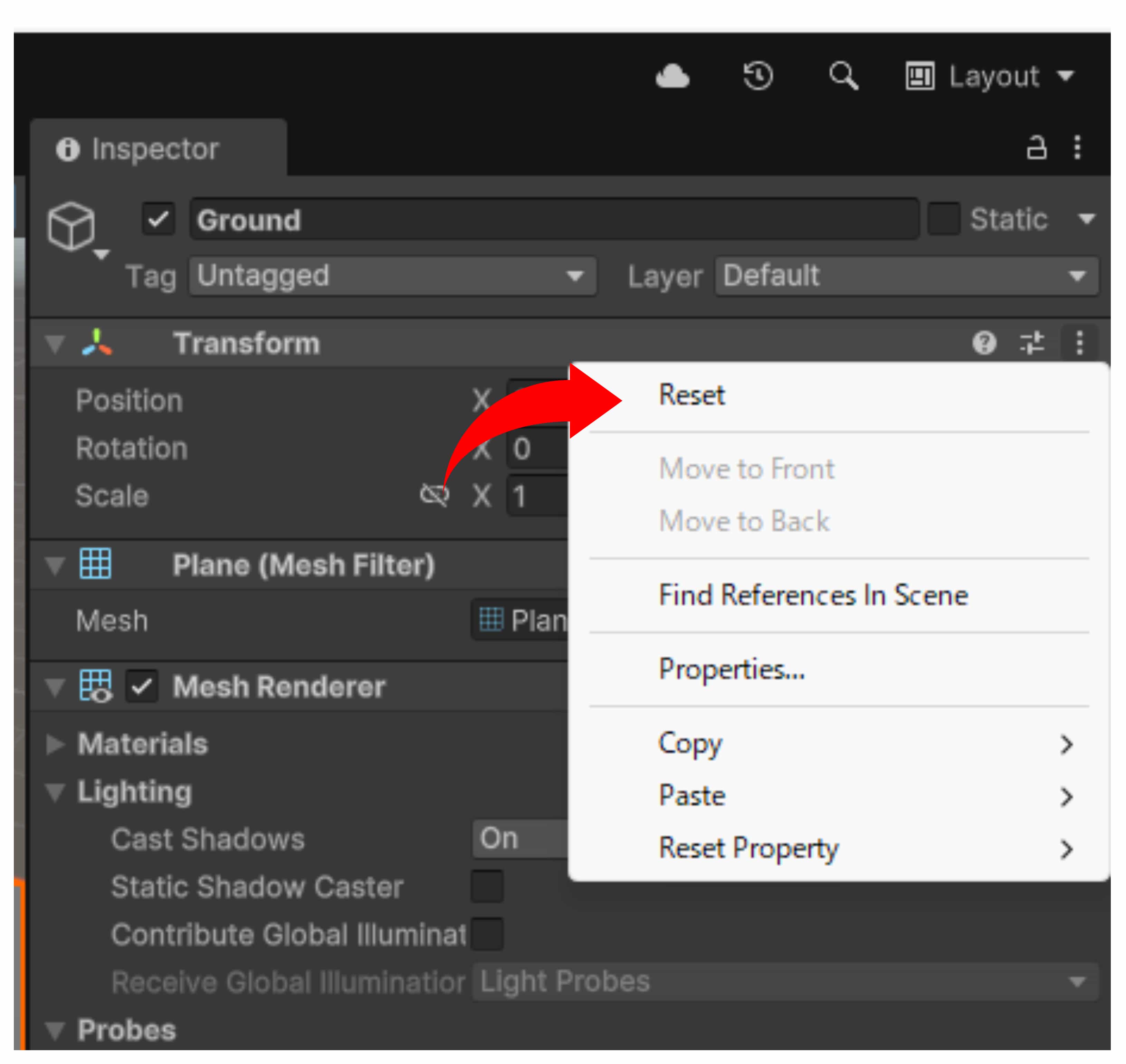Enable the Static checkbox
Screen dimensions: 1126x1064
943,219
